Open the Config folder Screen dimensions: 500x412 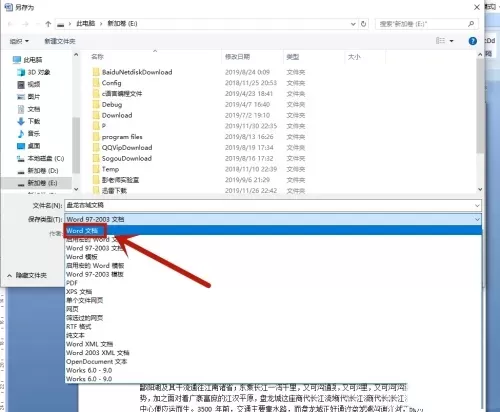[x=107, y=83]
